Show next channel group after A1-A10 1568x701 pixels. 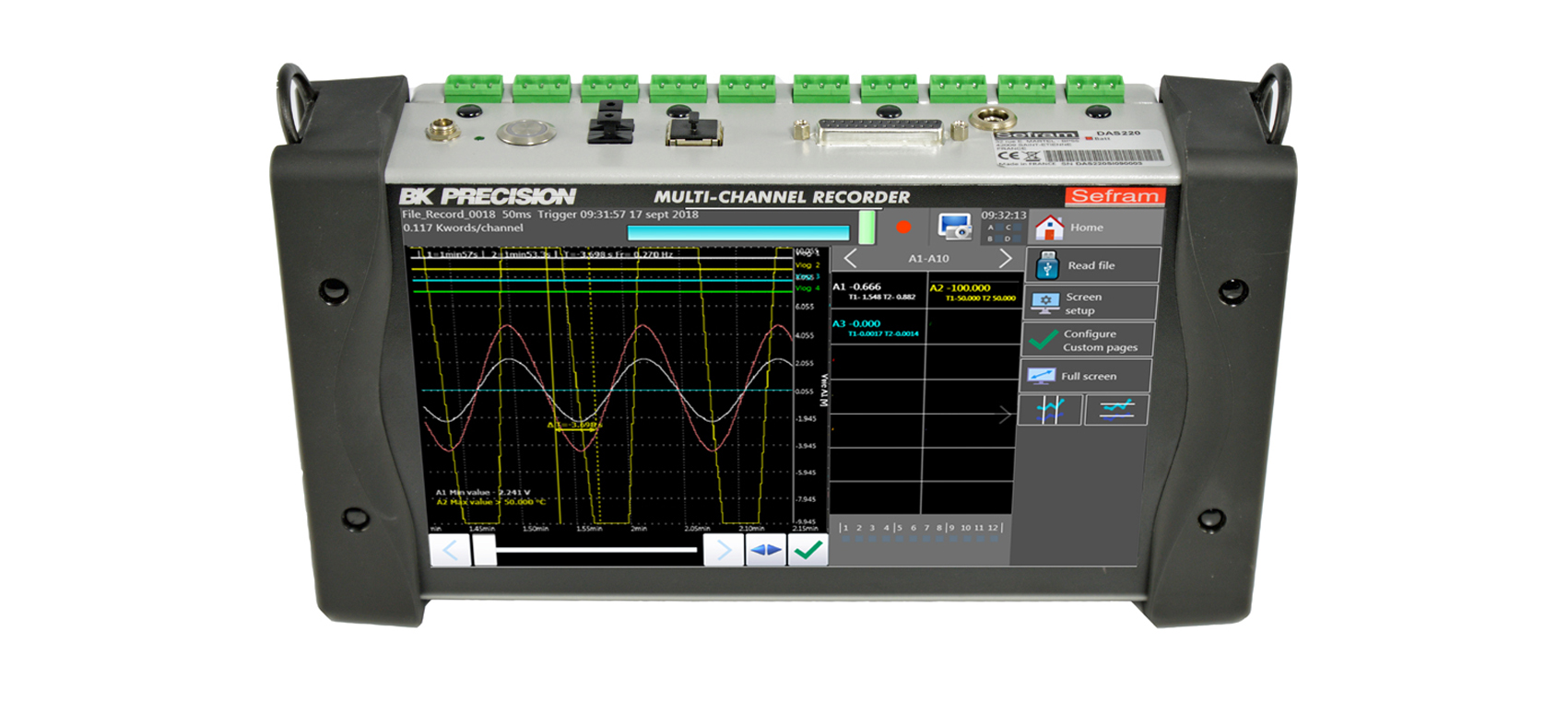(1005, 259)
